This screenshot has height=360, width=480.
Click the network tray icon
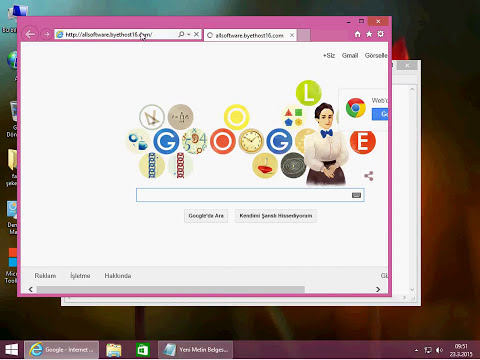point(428,350)
